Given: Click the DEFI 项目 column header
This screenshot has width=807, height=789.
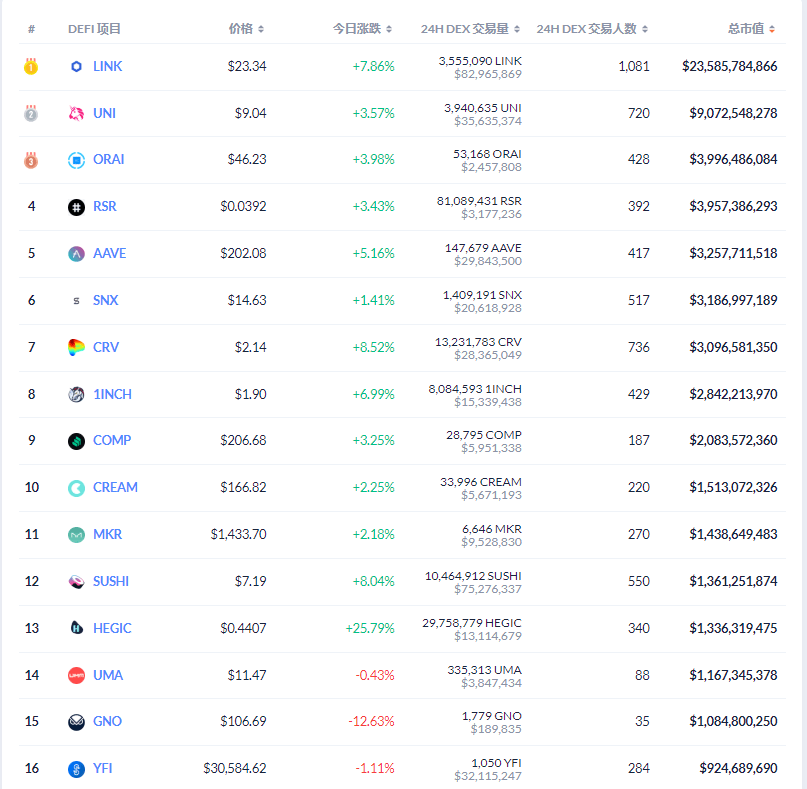Looking at the screenshot, I should tap(94, 29).
